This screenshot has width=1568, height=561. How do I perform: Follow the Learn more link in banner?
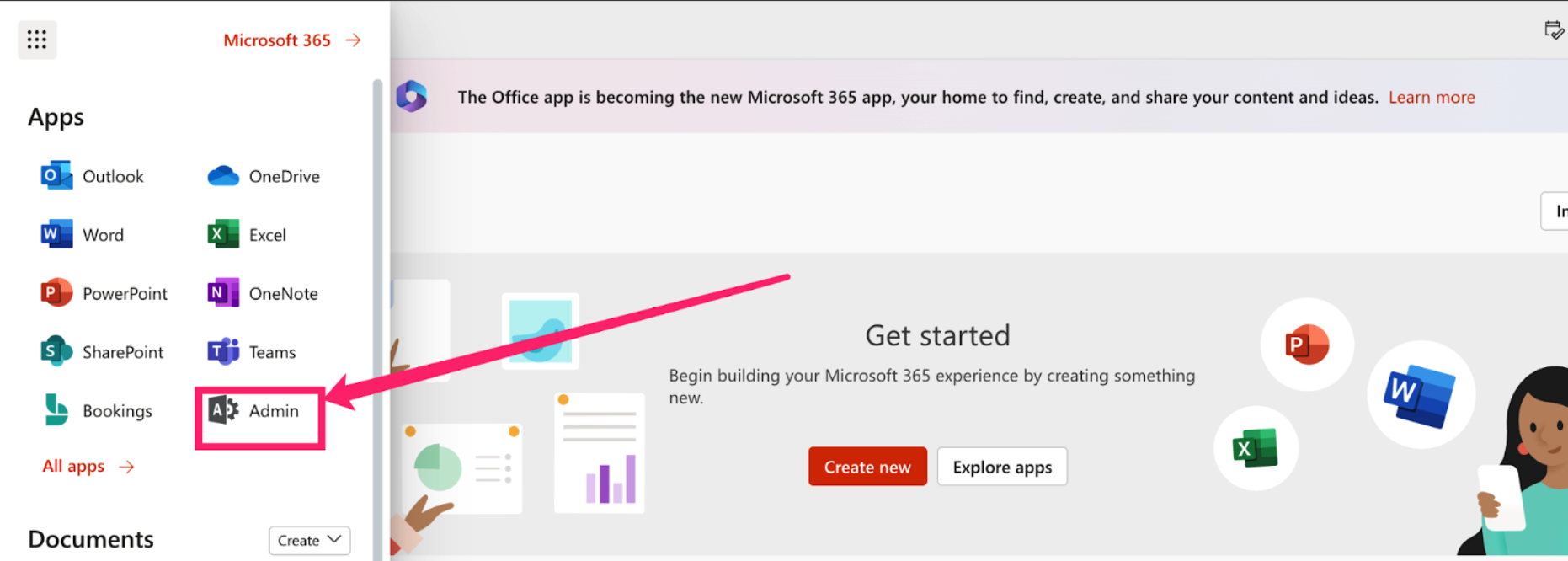point(1432,97)
